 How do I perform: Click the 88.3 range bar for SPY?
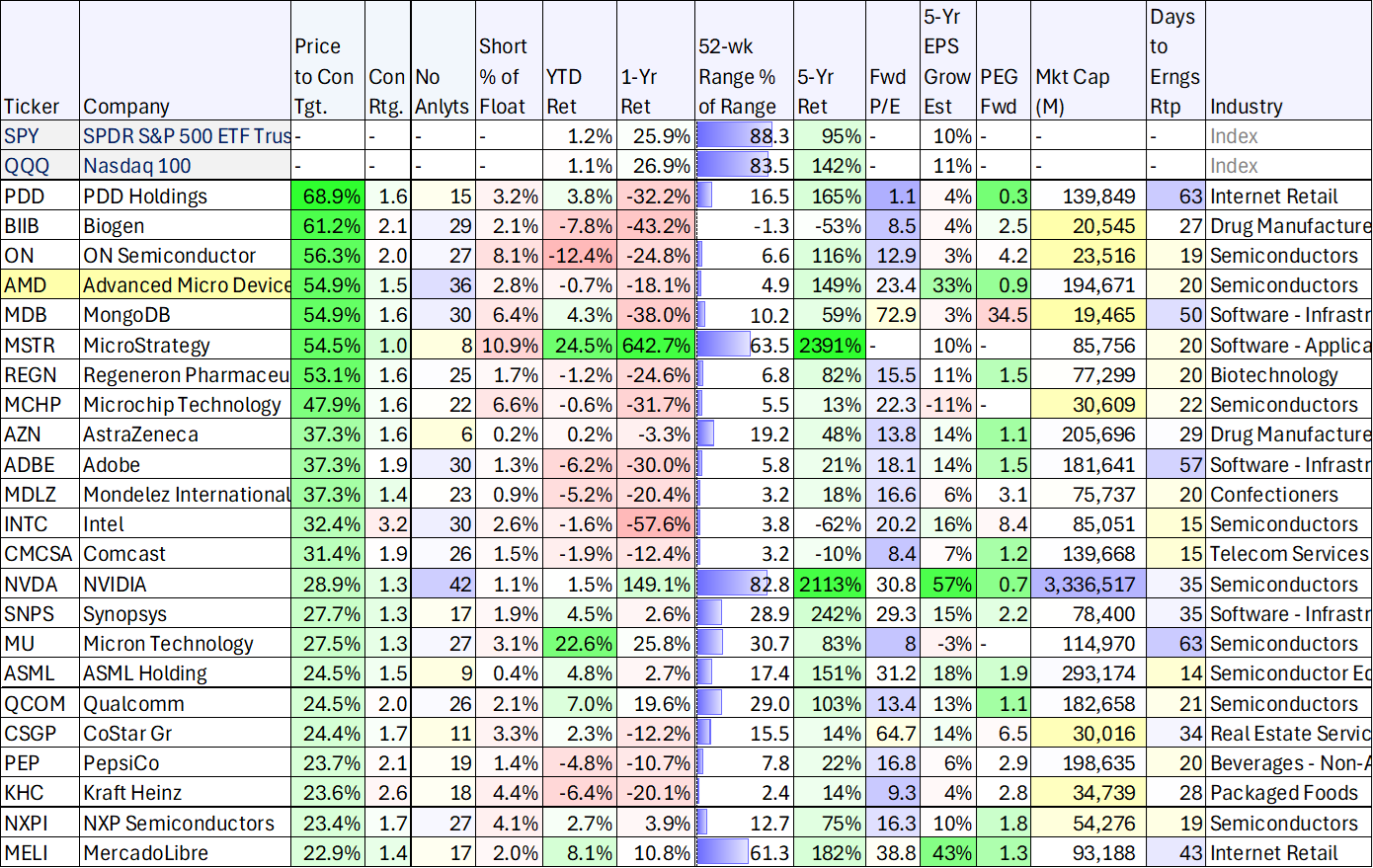click(744, 136)
